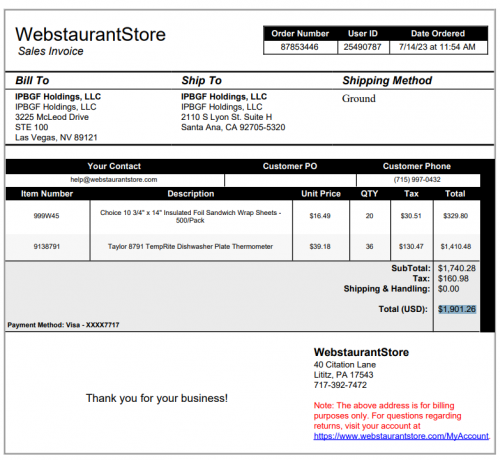This screenshot has height=460, width=500.
Task: Click line total $329.80
Action: 456,216
